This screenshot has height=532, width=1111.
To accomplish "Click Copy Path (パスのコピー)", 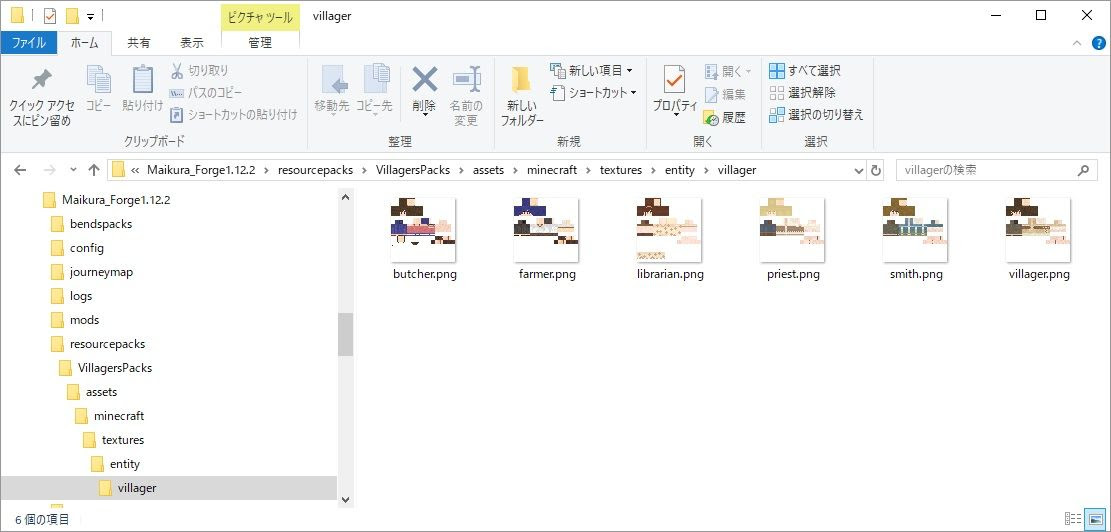I will pyautogui.click(x=205, y=93).
